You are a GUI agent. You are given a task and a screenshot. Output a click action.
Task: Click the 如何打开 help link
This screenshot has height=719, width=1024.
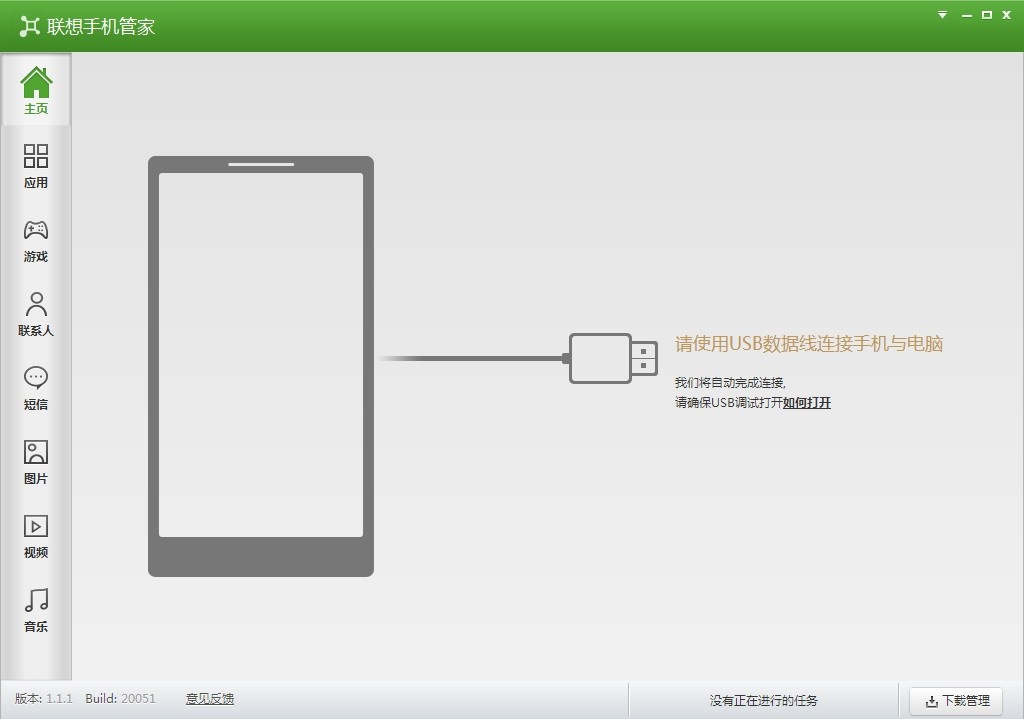point(807,403)
